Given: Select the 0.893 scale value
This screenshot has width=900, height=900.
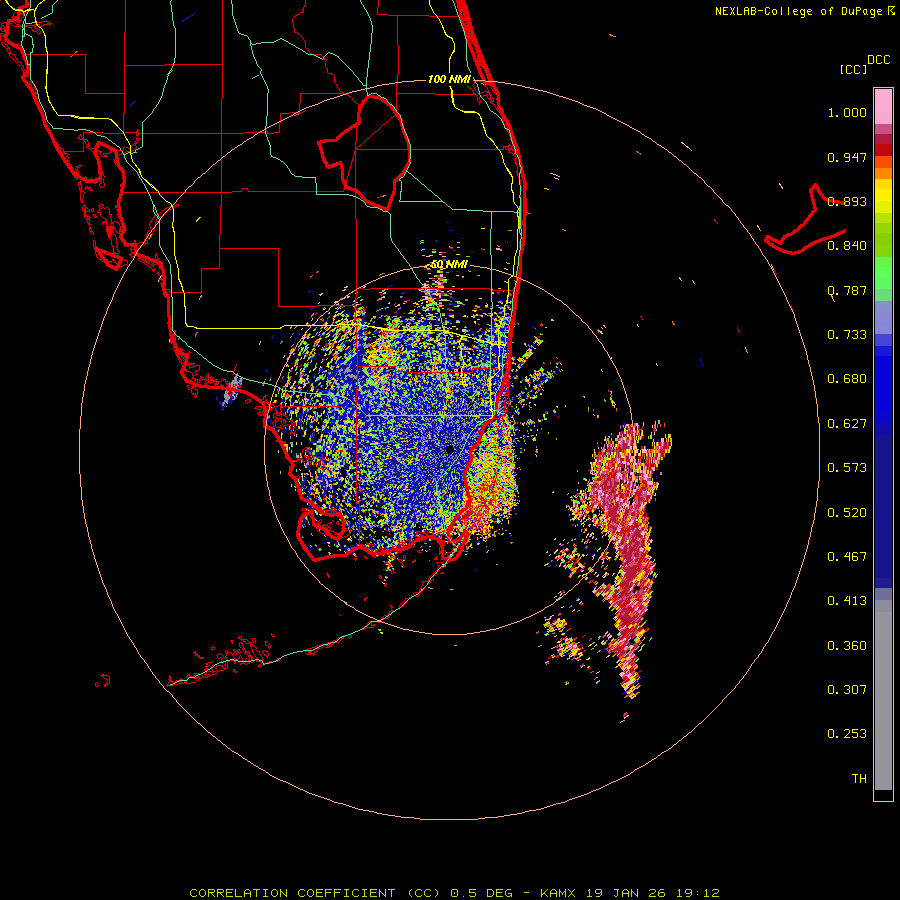Looking at the screenshot, I should (x=847, y=201).
